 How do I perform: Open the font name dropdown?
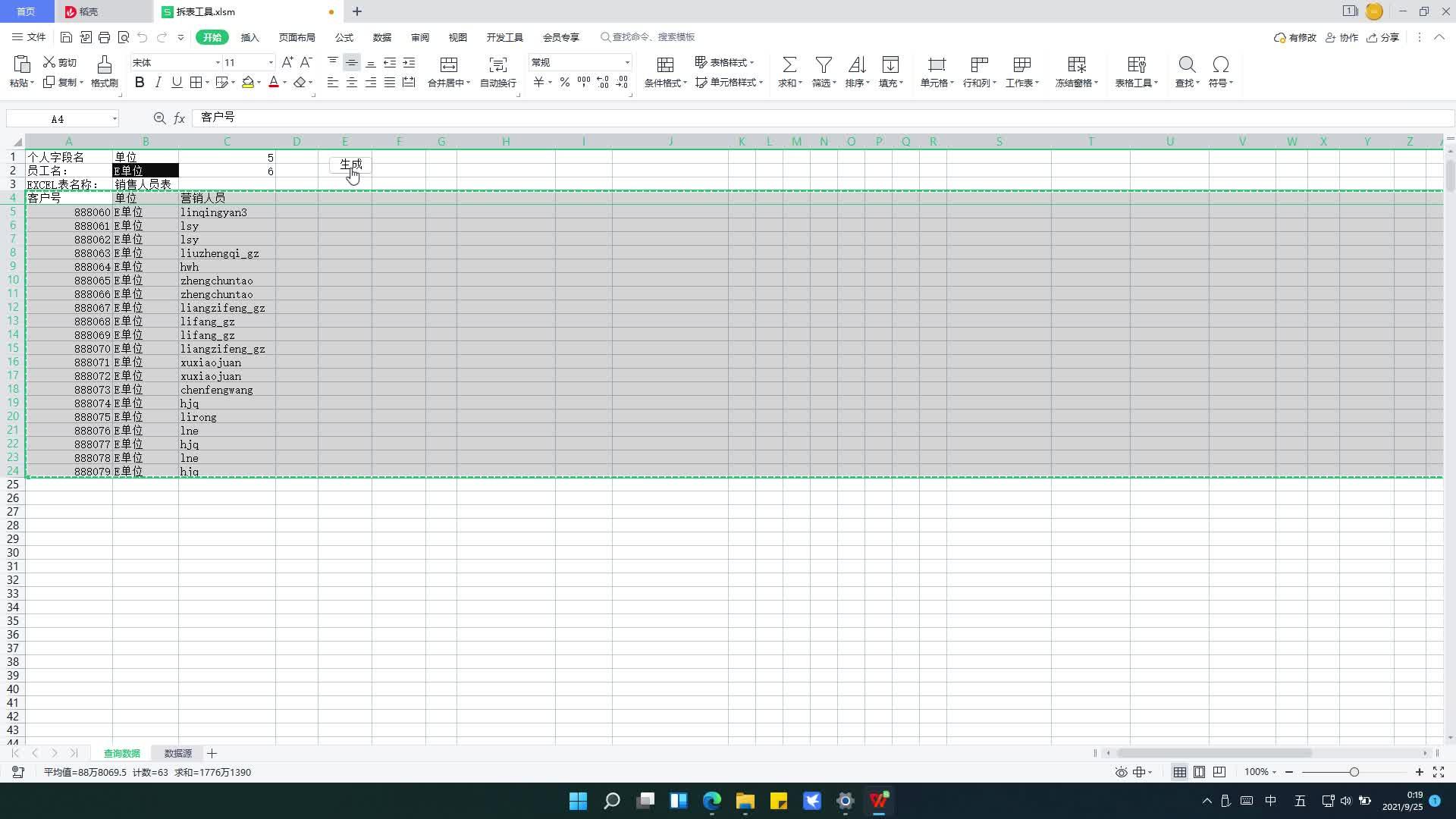(218, 62)
